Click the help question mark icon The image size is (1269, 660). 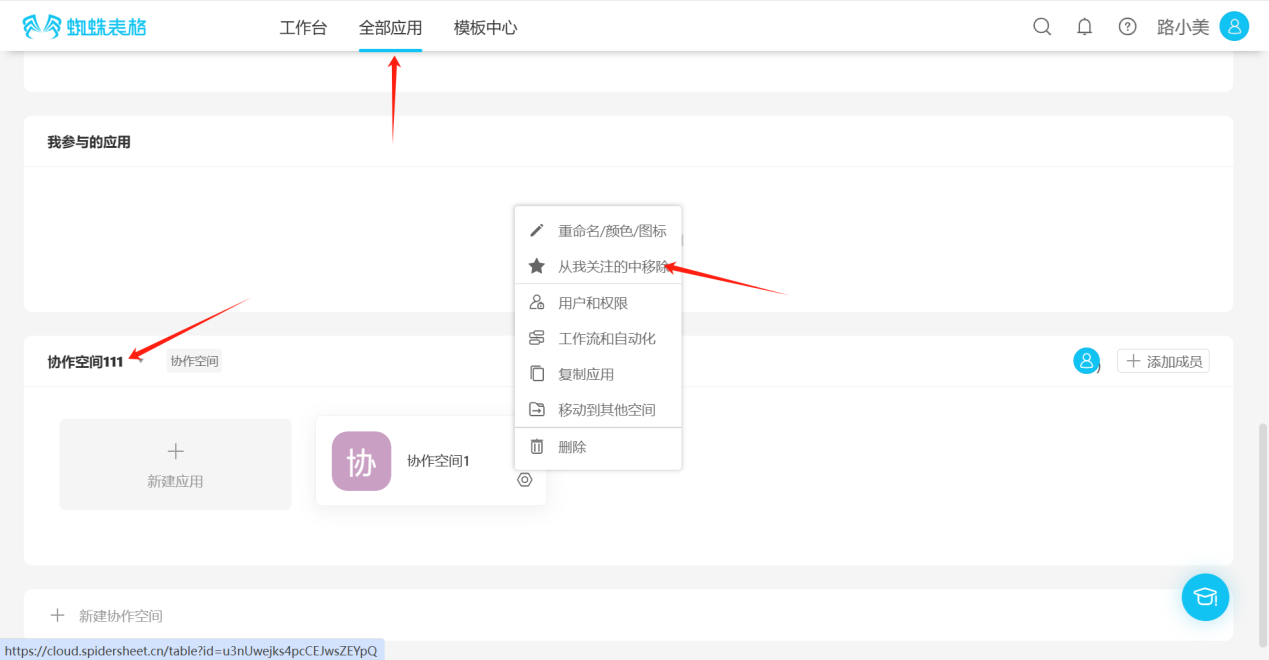[1127, 27]
